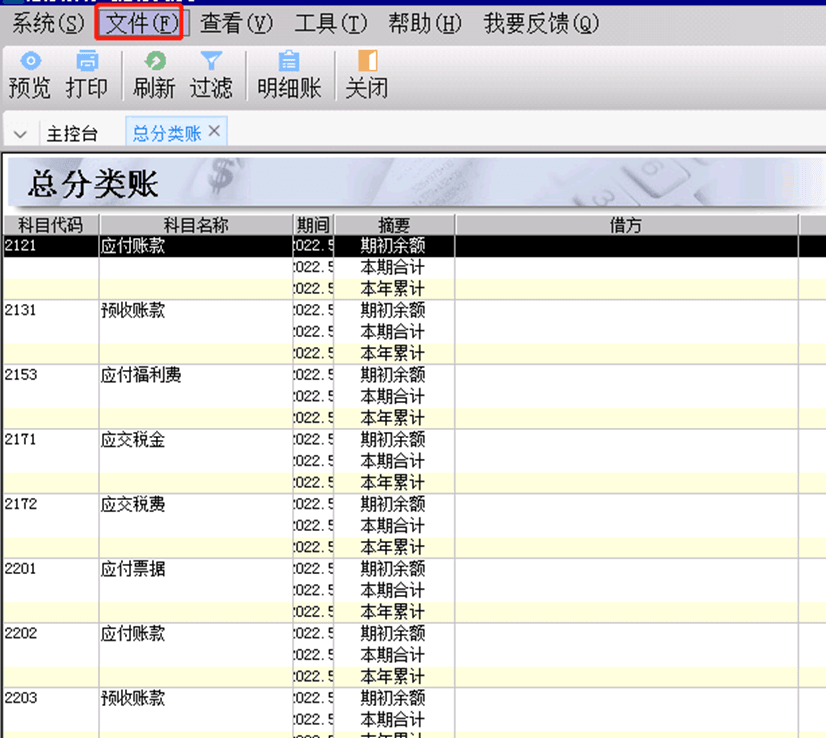Image resolution: width=826 pixels, height=738 pixels.
Task: Click the 打印 print icon
Action: coord(87,75)
